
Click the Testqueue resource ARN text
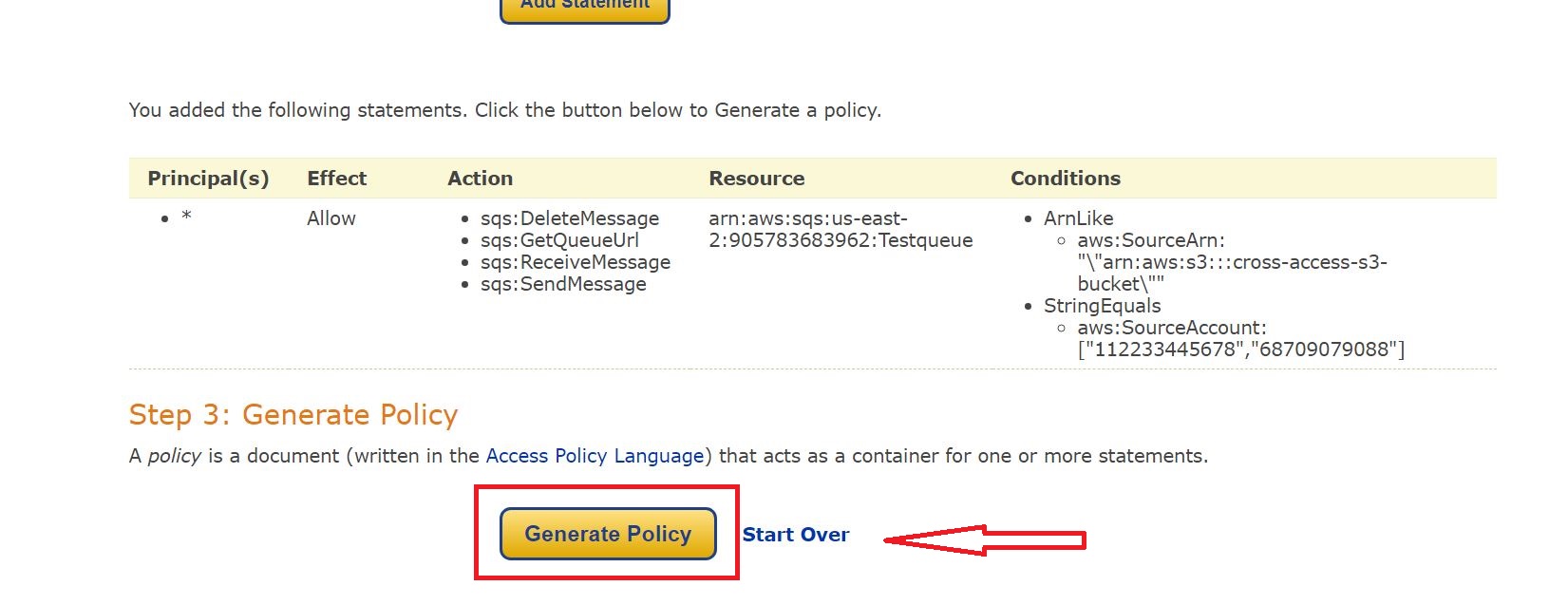[x=840, y=230]
